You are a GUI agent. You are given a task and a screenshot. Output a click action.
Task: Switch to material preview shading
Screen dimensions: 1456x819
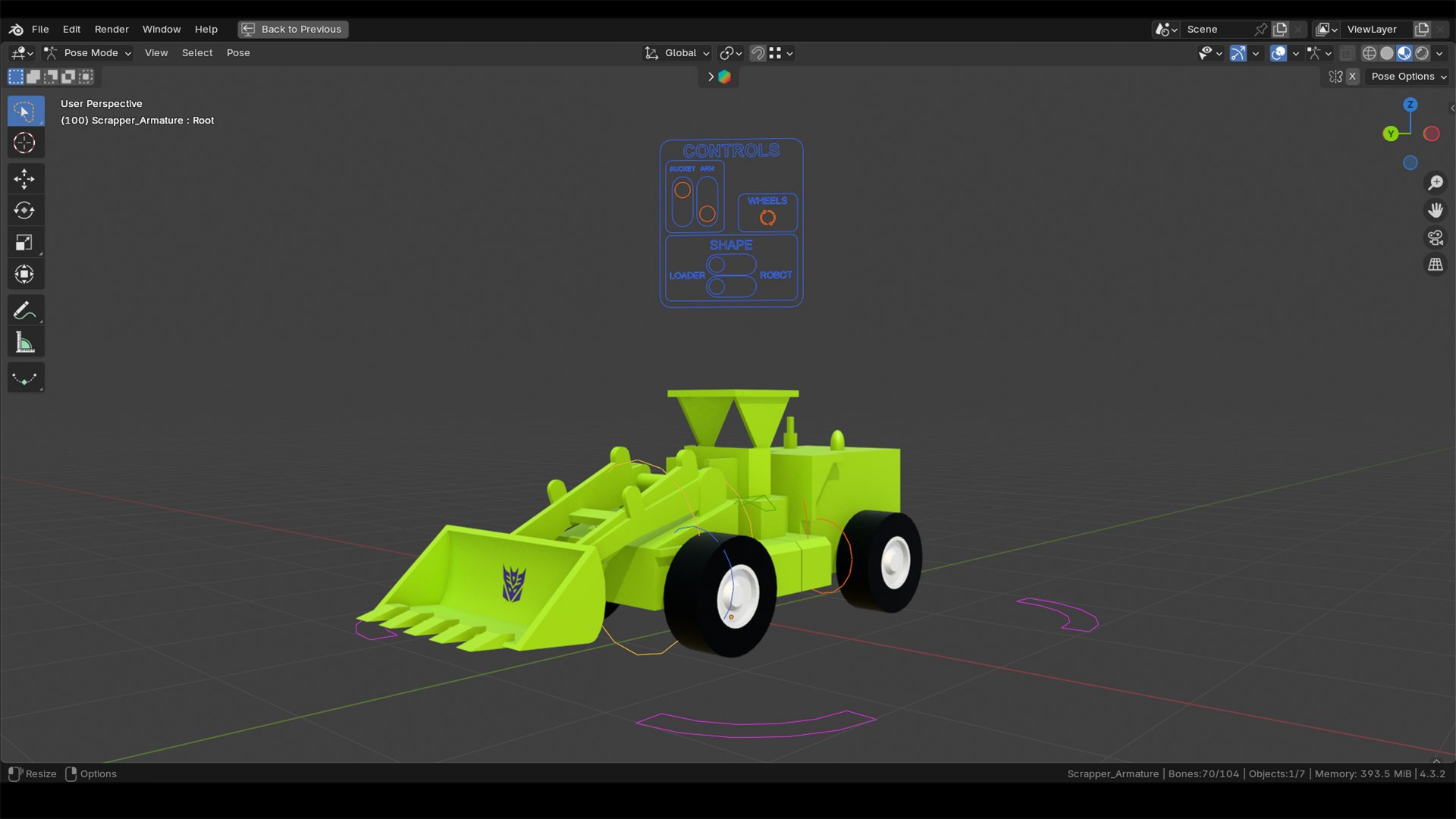tap(1404, 53)
